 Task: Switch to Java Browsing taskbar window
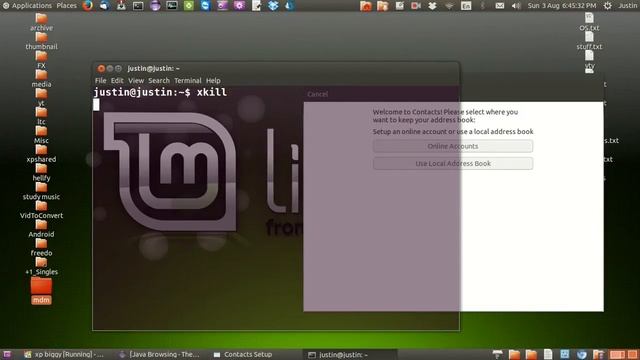(159, 354)
